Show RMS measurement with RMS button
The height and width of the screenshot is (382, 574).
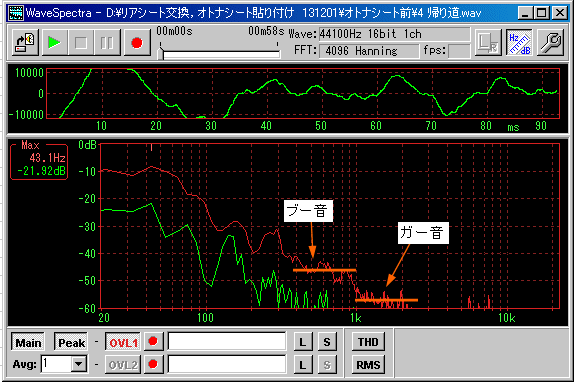point(368,364)
